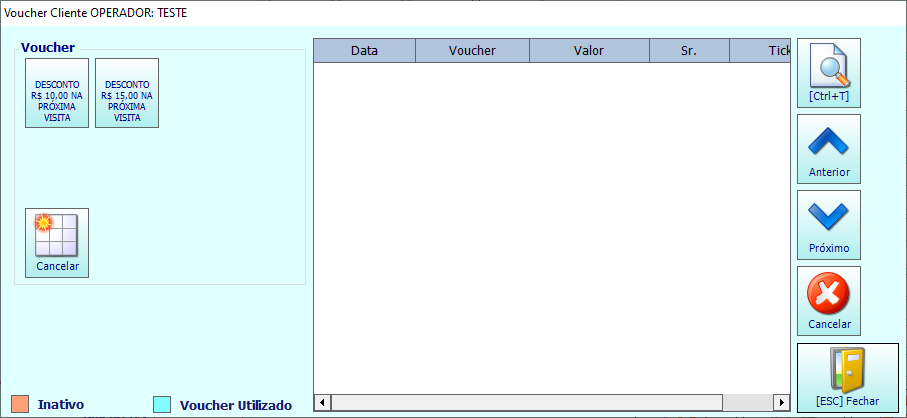
Task: Click the Voucher column header
Action: tap(472, 51)
